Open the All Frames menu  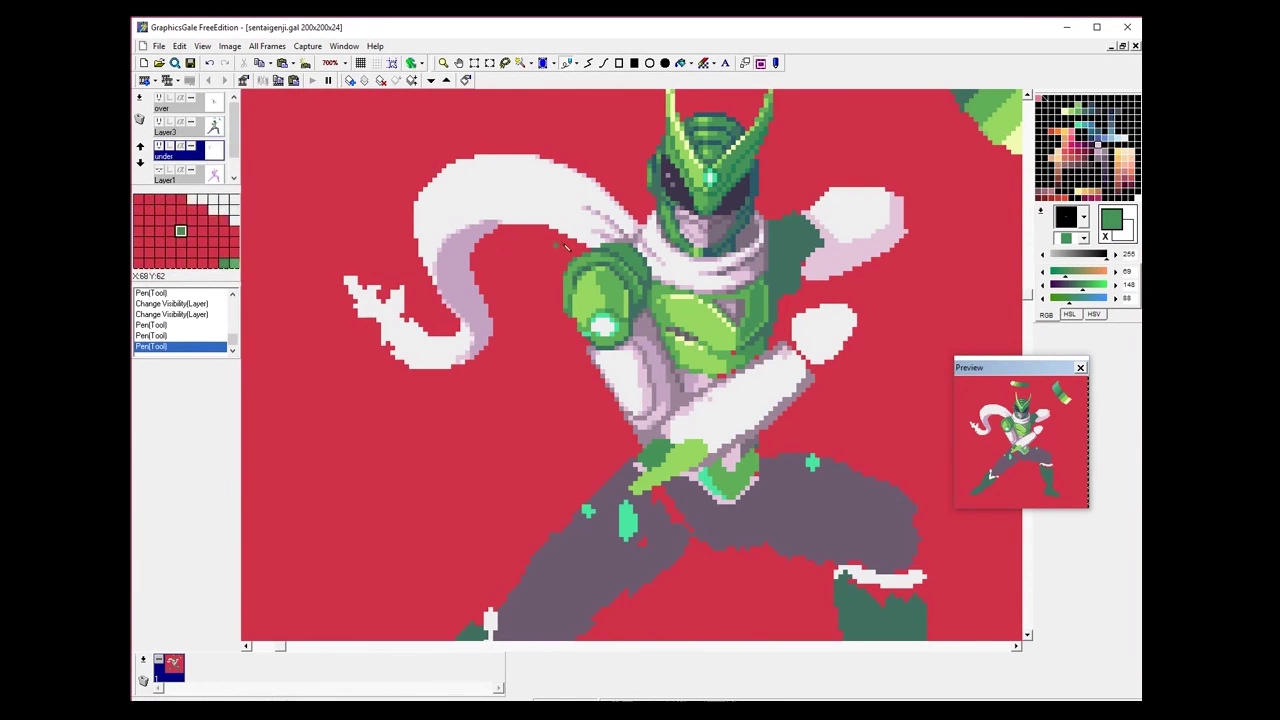click(x=267, y=46)
